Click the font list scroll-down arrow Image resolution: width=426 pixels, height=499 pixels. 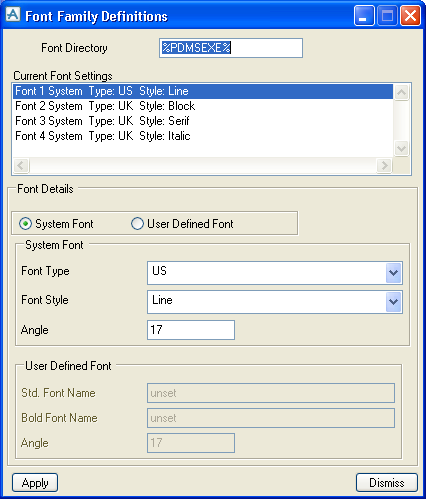tap(401, 148)
